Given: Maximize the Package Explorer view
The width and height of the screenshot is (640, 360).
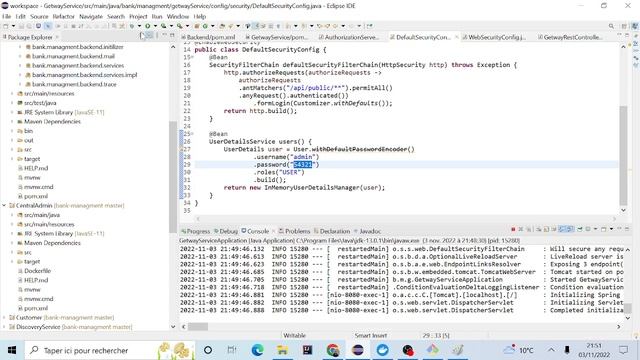Looking at the screenshot, I should pyautogui.click(x=172, y=36).
